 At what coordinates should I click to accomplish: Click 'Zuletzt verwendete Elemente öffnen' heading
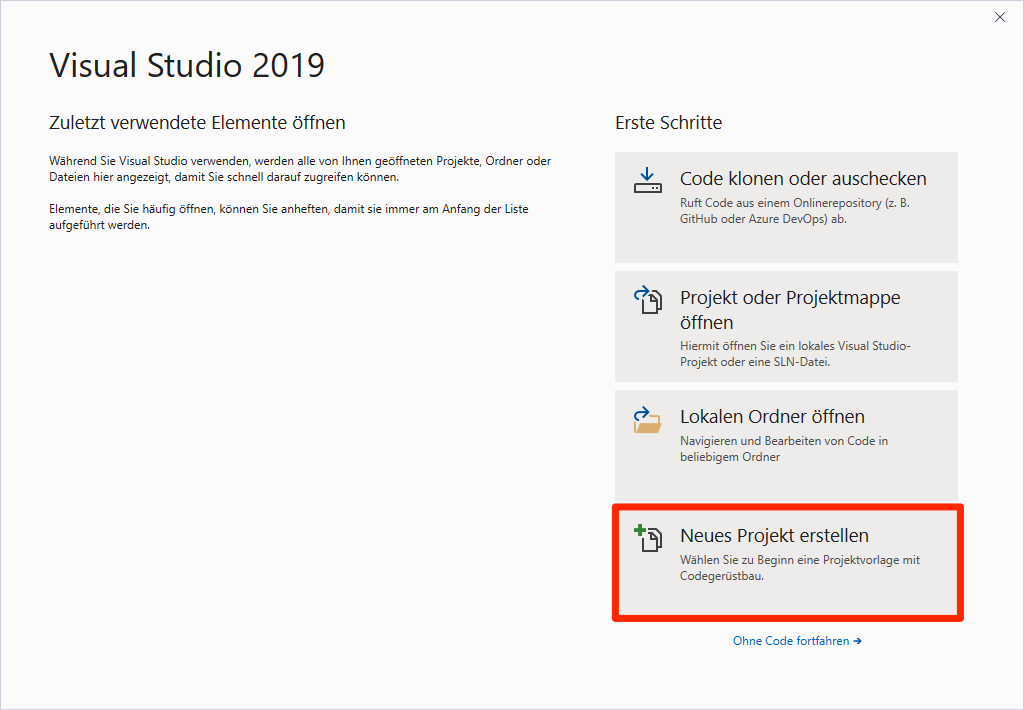pyautogui.click(x=197, y=123)
